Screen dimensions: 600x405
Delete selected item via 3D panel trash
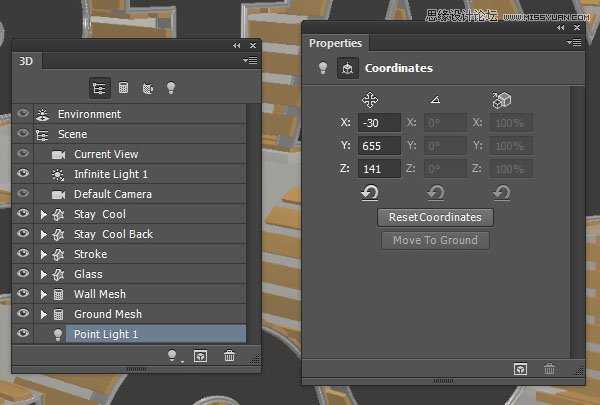pos(230,356)
